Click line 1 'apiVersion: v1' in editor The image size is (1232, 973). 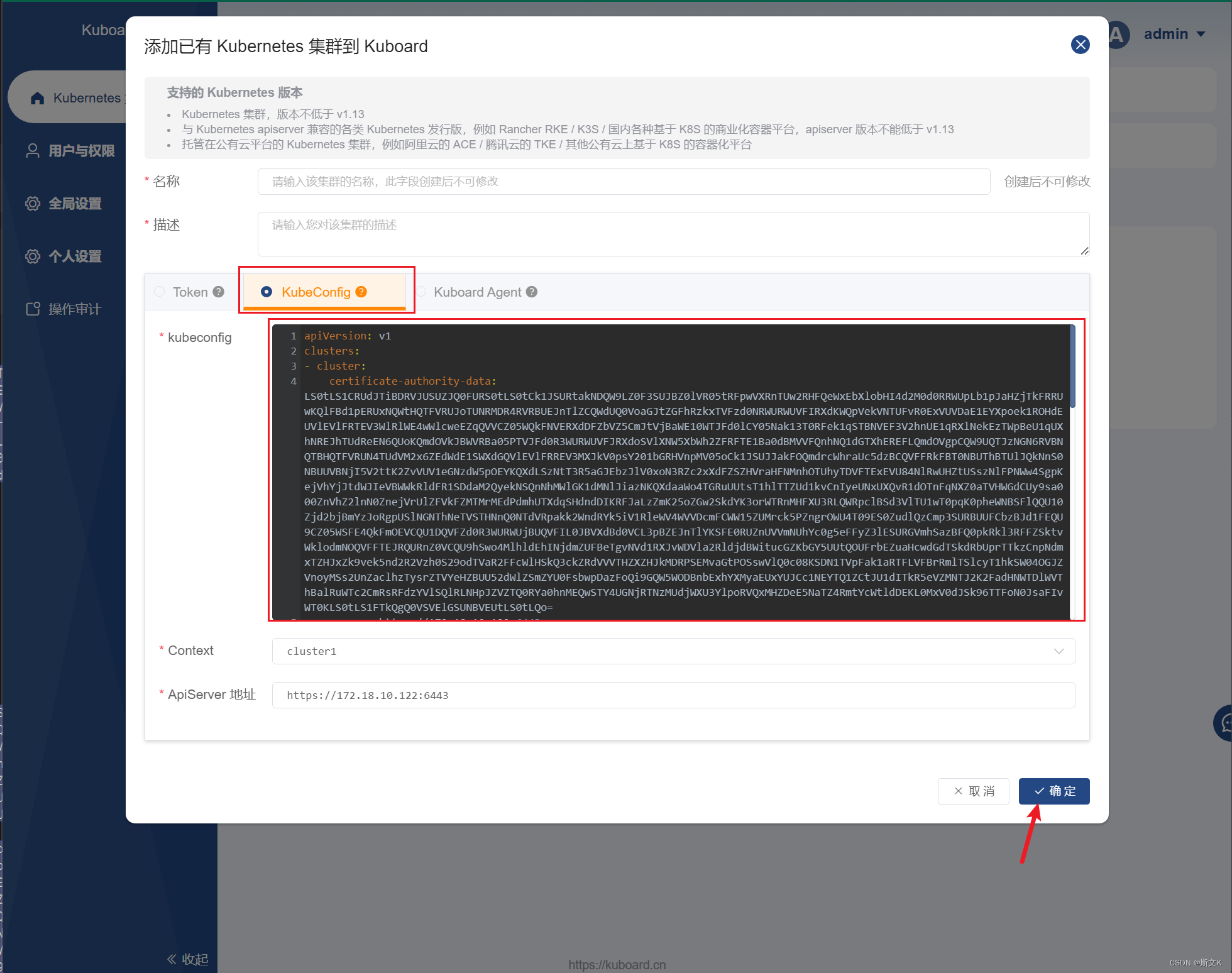(348, 336)
